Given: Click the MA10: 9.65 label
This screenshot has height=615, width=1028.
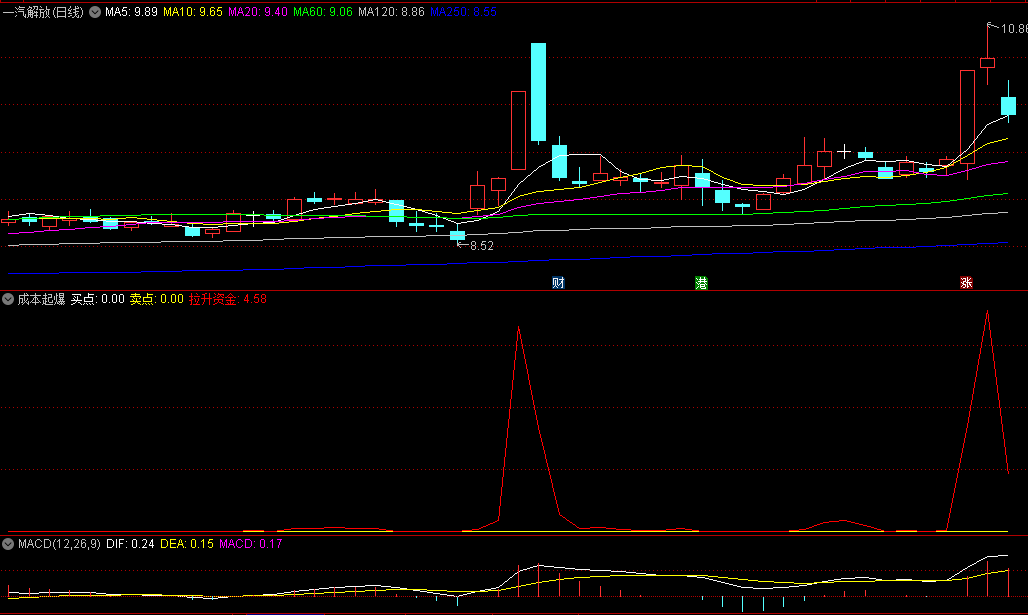Looking at the screenshot, I should pos(193,12).
